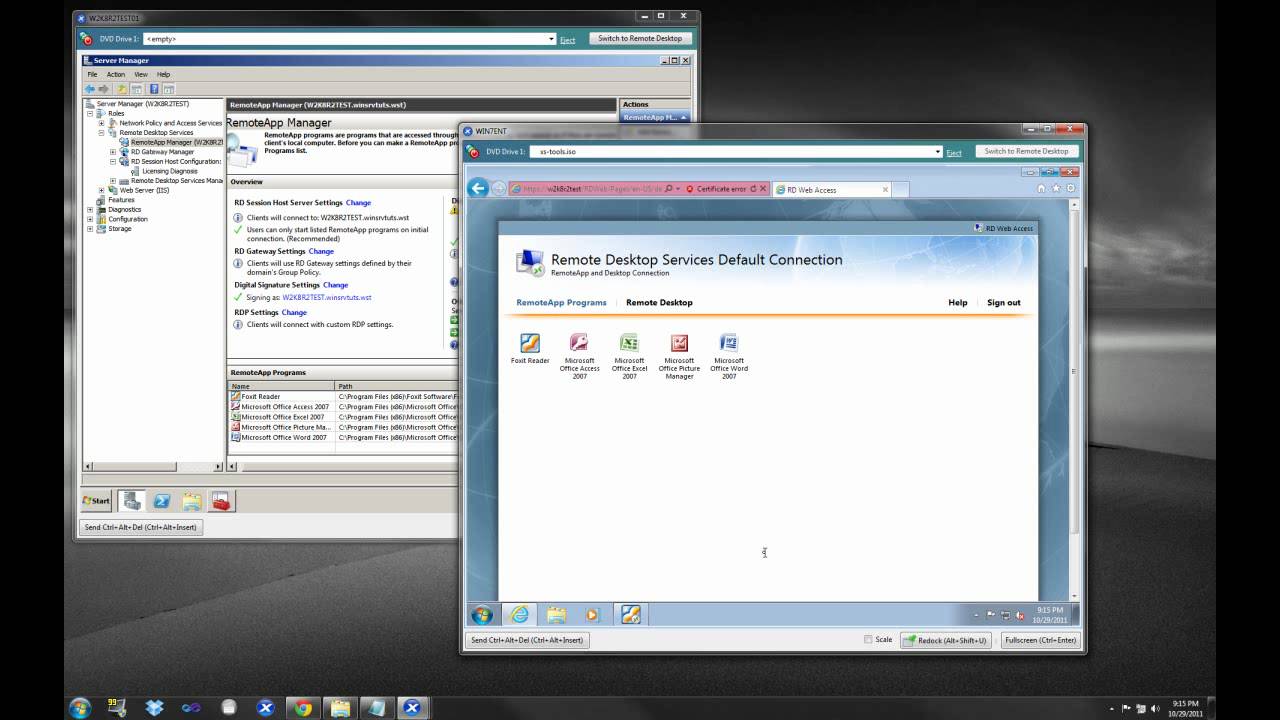This screenshot has width=1280, height=720.
Task: Click host taskbar volume tray icon
Action: point(1157,708)
